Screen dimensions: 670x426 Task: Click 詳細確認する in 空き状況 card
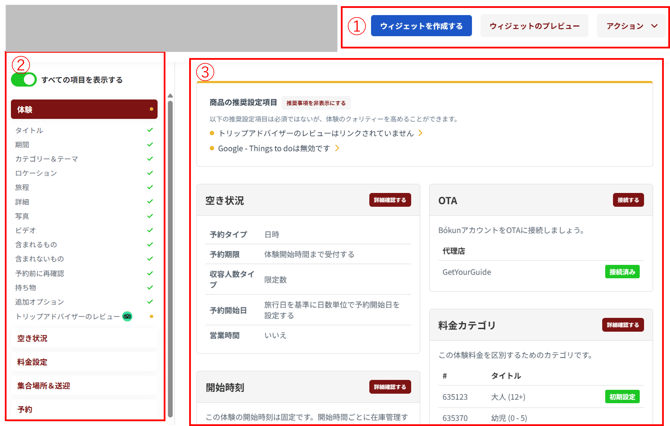point(389,200)
